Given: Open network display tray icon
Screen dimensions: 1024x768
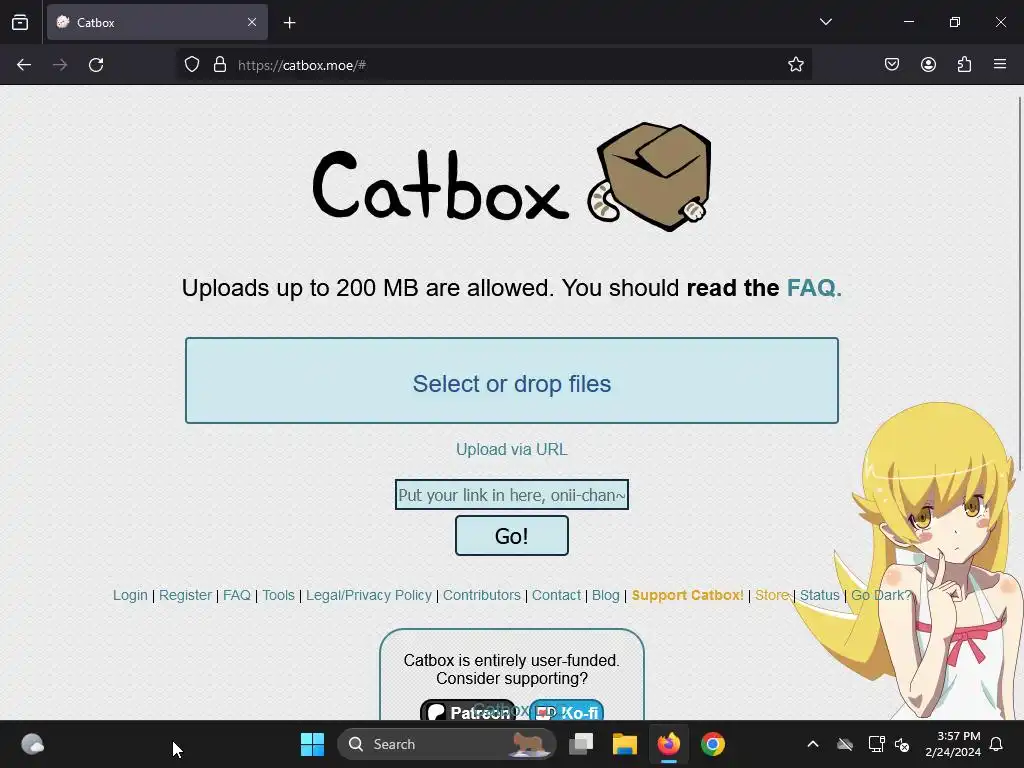Looking at the screenshot, I should coord(876,744).
